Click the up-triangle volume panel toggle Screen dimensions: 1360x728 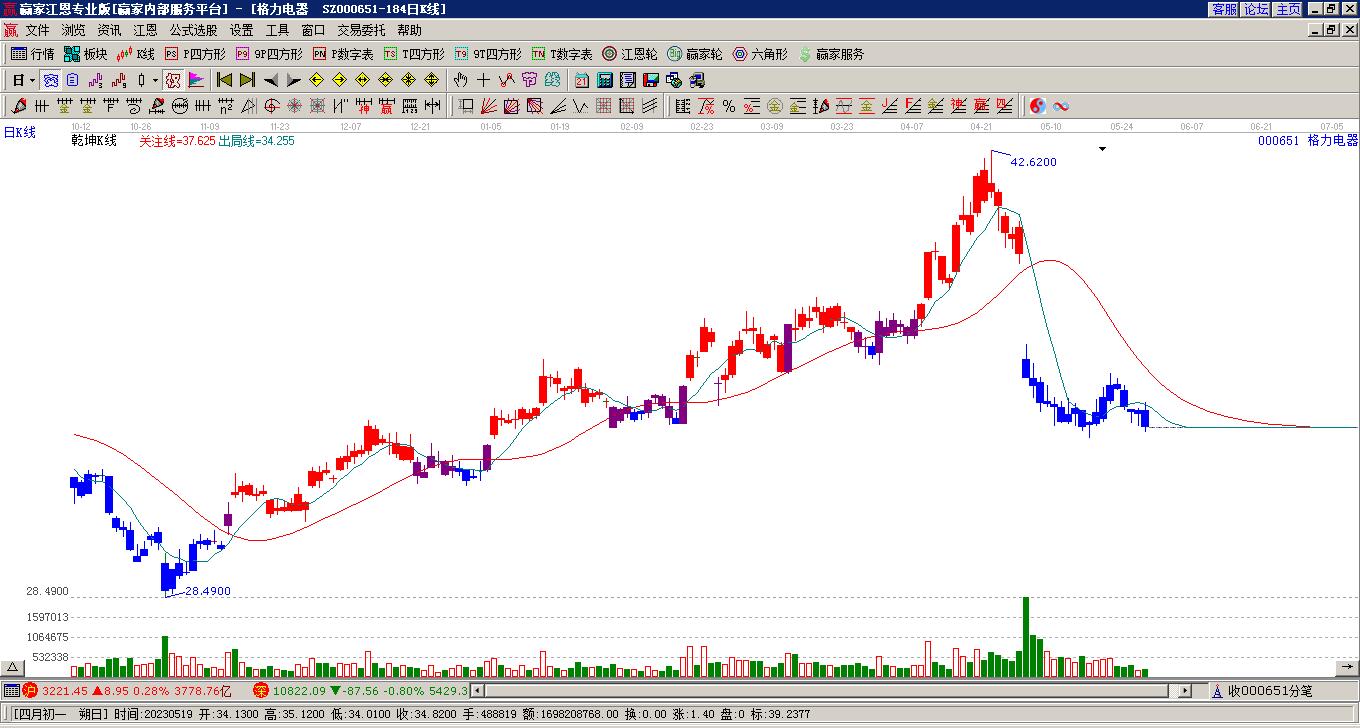pyautogui.click(x=13, y=668)
